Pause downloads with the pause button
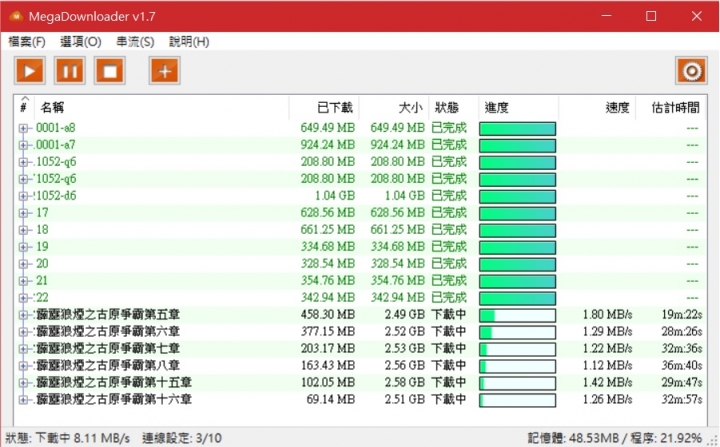The height and width of the screenshot is (447, 720). 70,71
